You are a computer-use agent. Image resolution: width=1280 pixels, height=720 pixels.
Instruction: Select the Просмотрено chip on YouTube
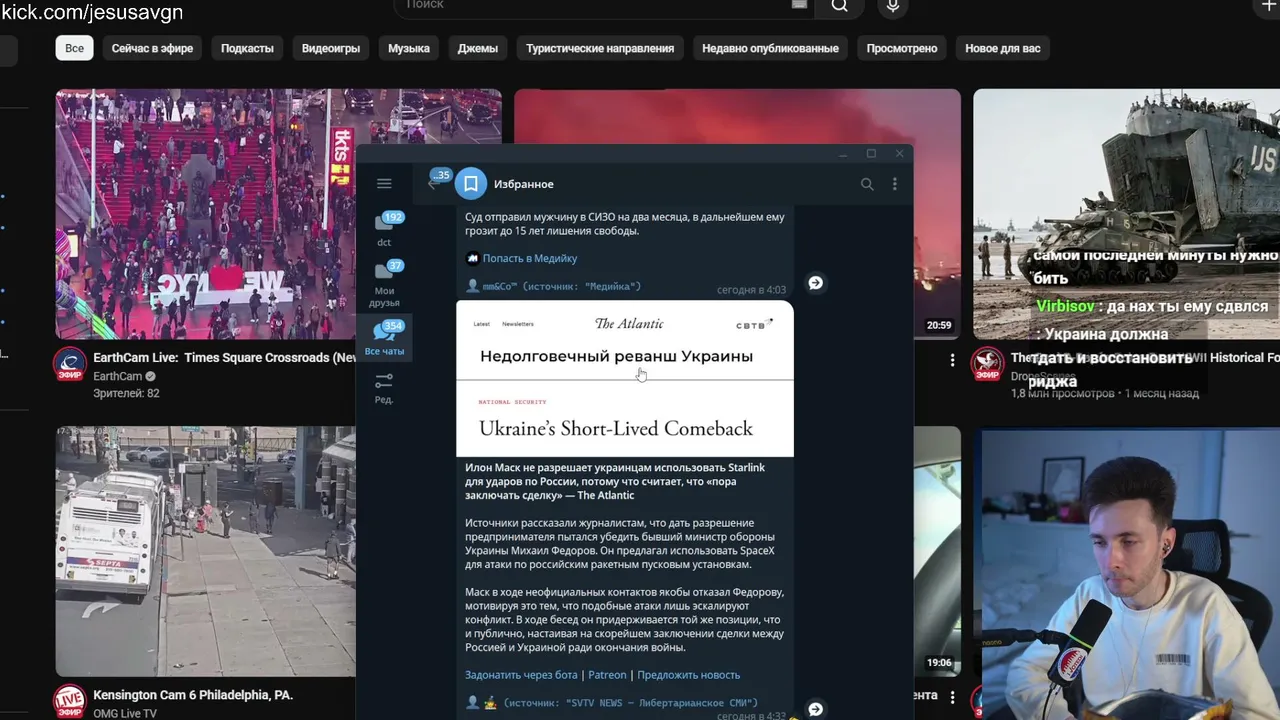point(902,48)
